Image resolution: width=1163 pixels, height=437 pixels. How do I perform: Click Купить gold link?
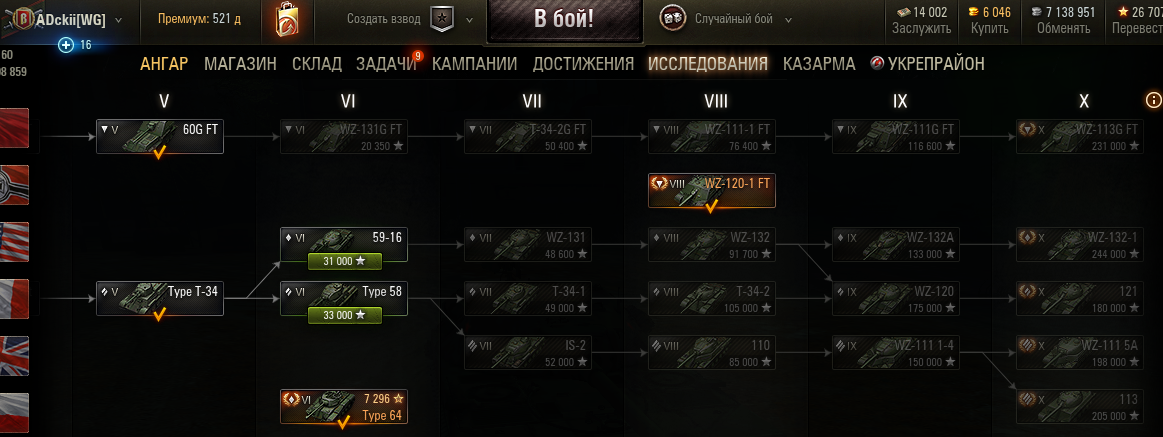(989, 29)
